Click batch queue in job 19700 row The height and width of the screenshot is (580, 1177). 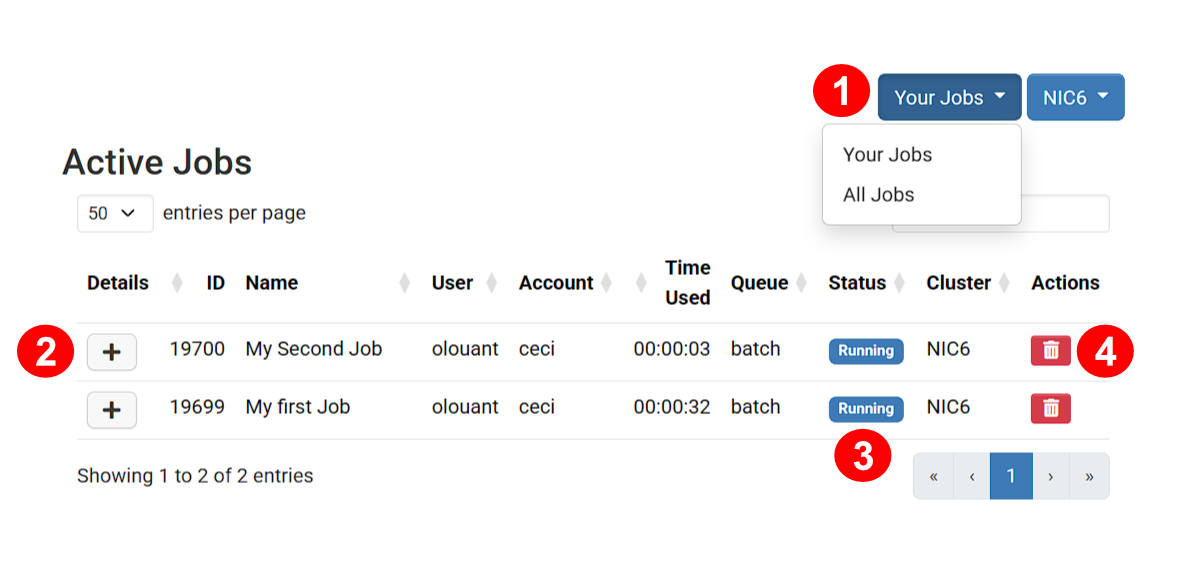[755, 349]
